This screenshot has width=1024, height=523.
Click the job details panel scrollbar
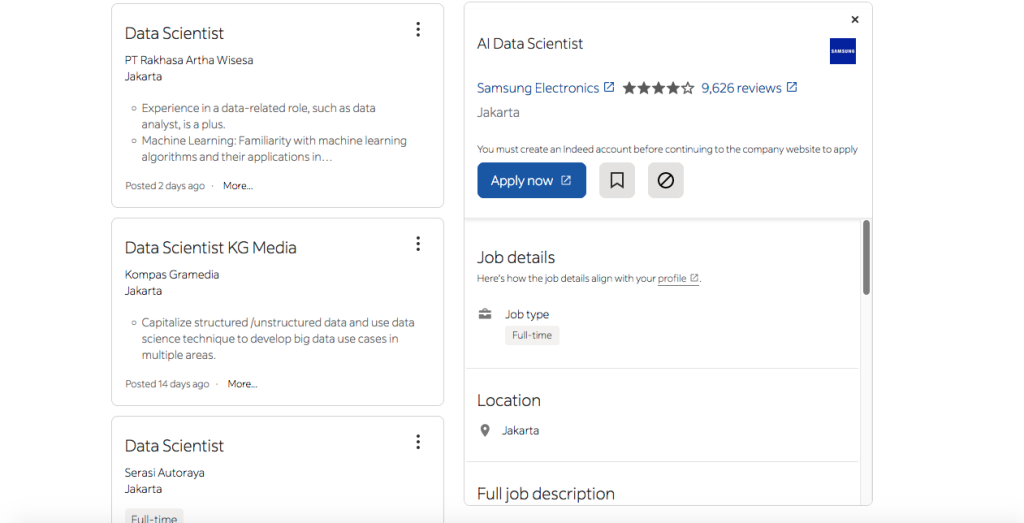(x=866, y=257)
